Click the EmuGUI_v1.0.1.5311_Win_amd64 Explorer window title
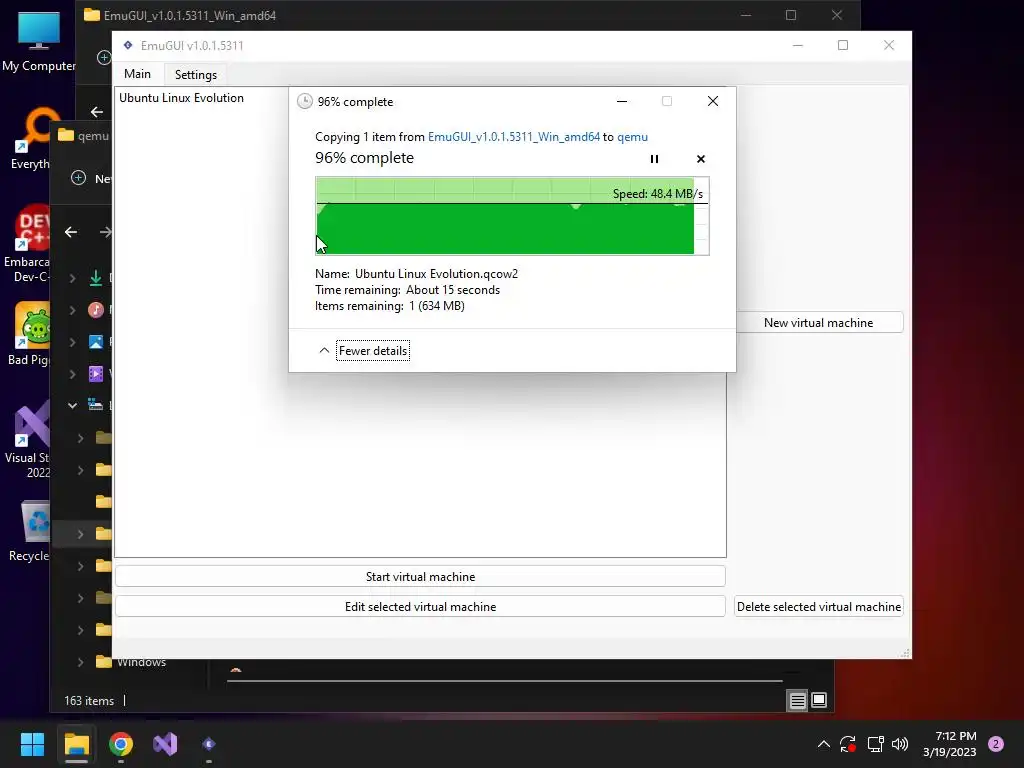1024x768 pixels. (189, 16)
